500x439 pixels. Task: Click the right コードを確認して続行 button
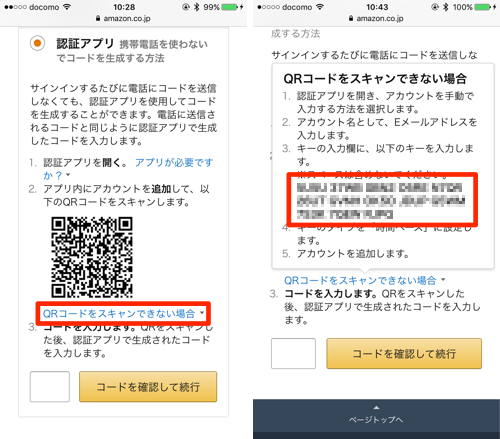click(404, 354)
